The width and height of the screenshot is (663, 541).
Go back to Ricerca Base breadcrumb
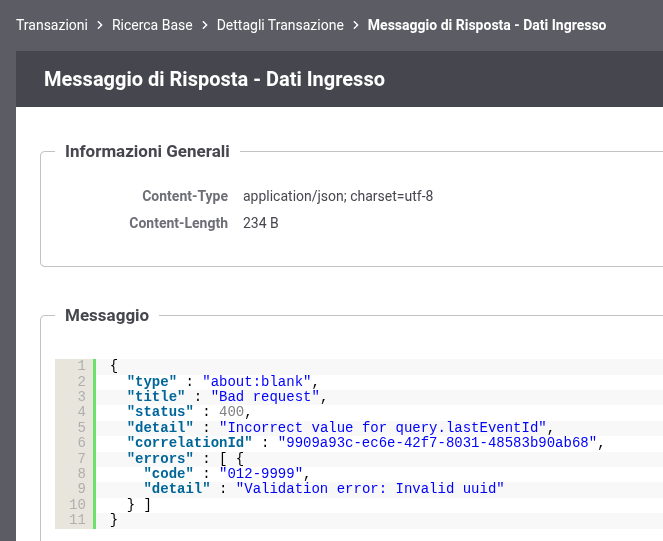point(153,25)
